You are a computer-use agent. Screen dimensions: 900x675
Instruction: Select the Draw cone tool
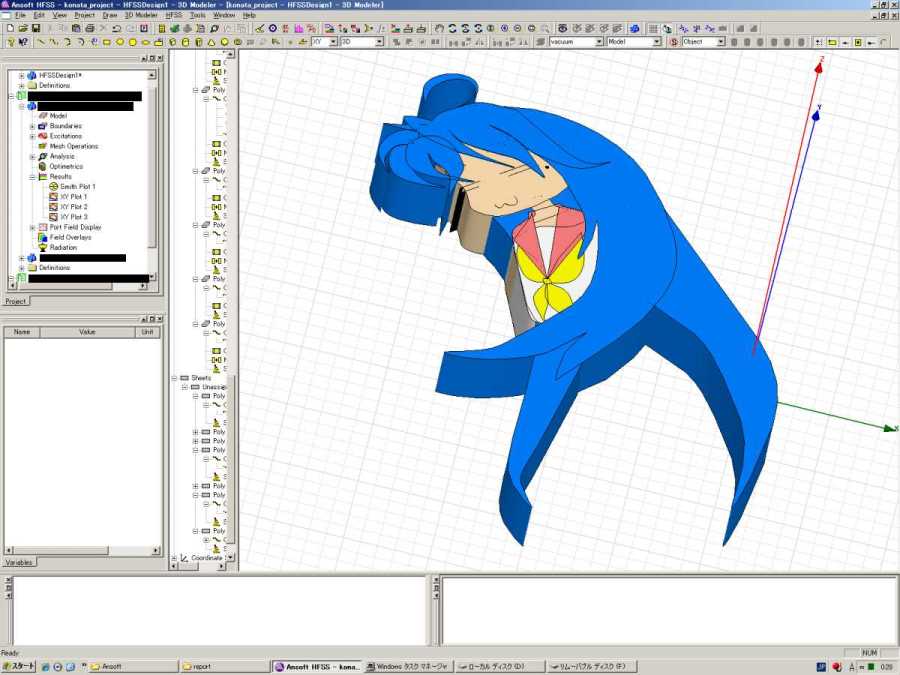point(211,42)
